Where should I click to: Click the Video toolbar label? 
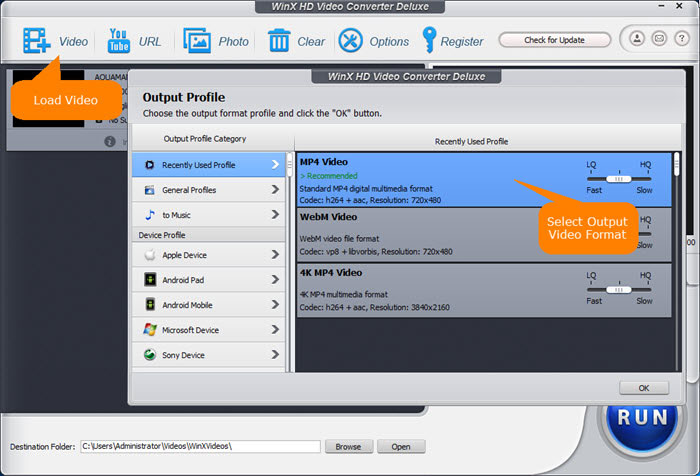(74, 42)
